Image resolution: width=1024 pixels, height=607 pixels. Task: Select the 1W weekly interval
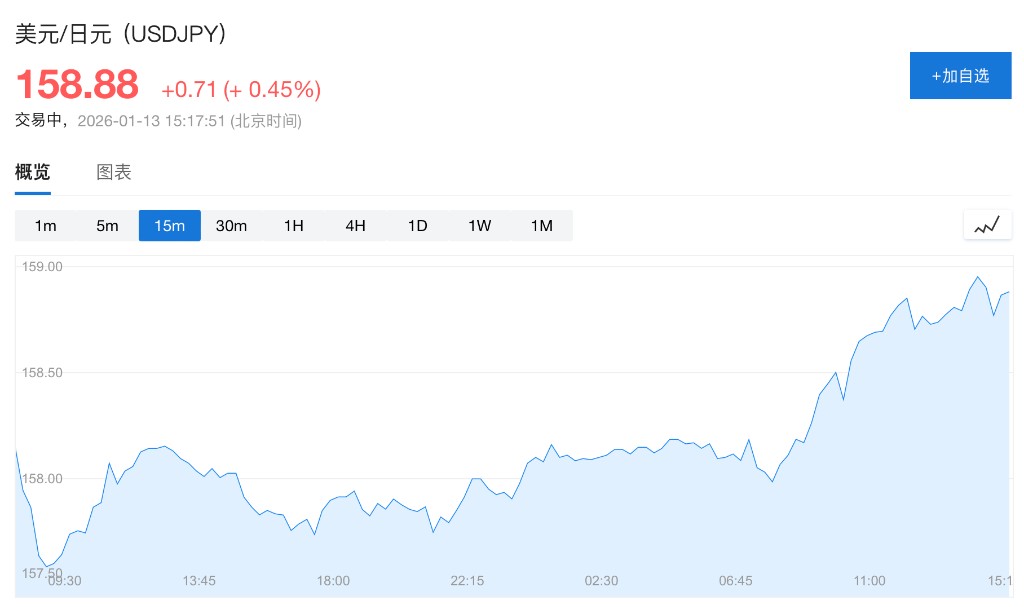[480, 226]
